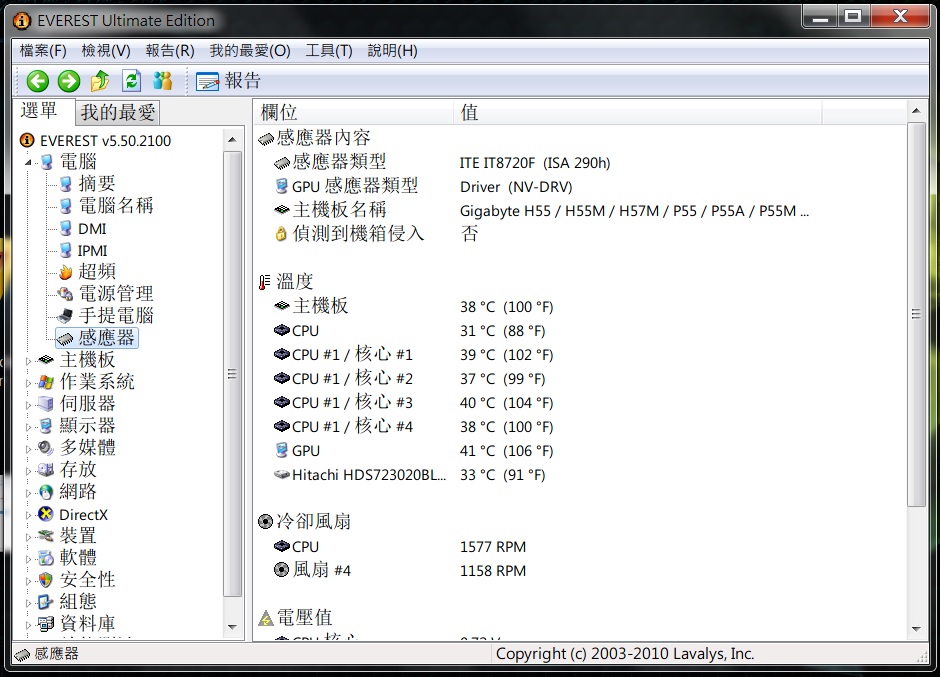
Task: Select IPMI in the tree
Action: [x=92, y=251]
